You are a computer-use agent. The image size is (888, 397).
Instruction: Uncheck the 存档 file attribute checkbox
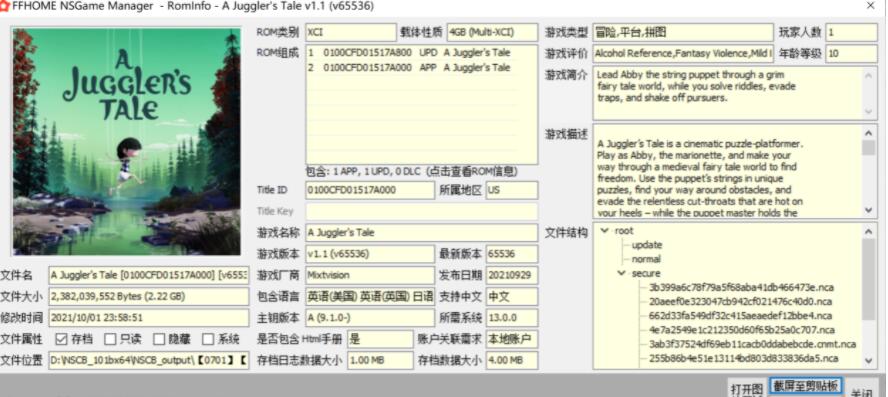62,339
